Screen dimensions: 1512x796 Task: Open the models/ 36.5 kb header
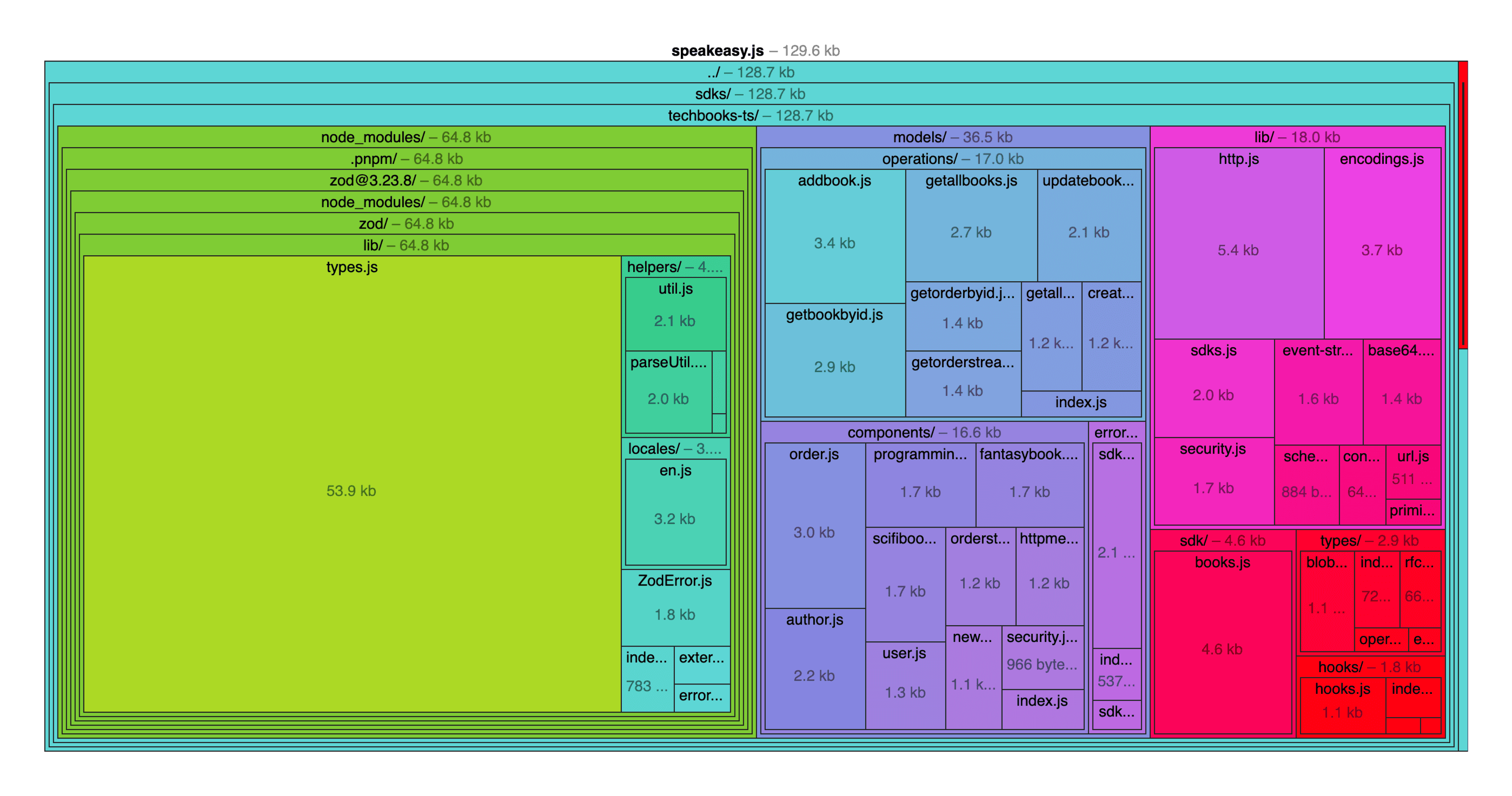point(953,137)
